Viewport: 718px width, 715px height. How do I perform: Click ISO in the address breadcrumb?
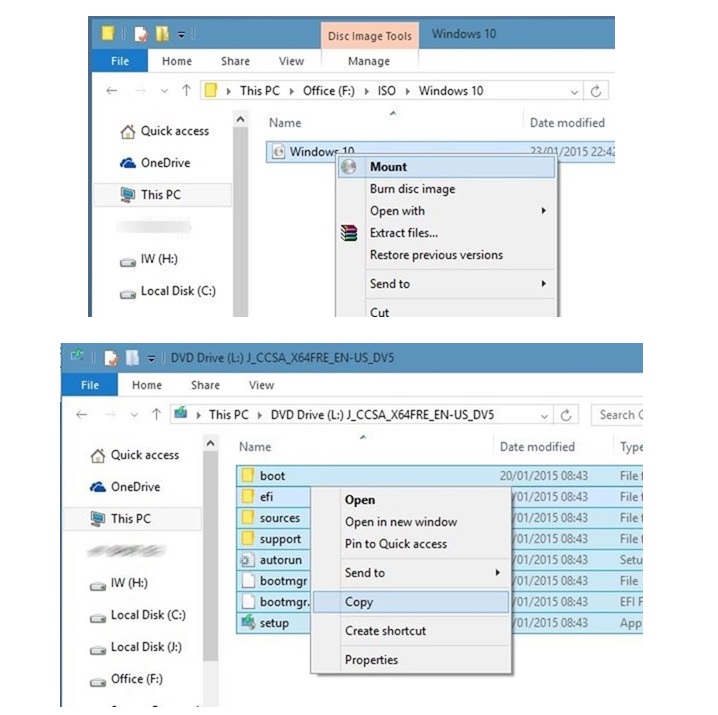(x=386, y=91)
